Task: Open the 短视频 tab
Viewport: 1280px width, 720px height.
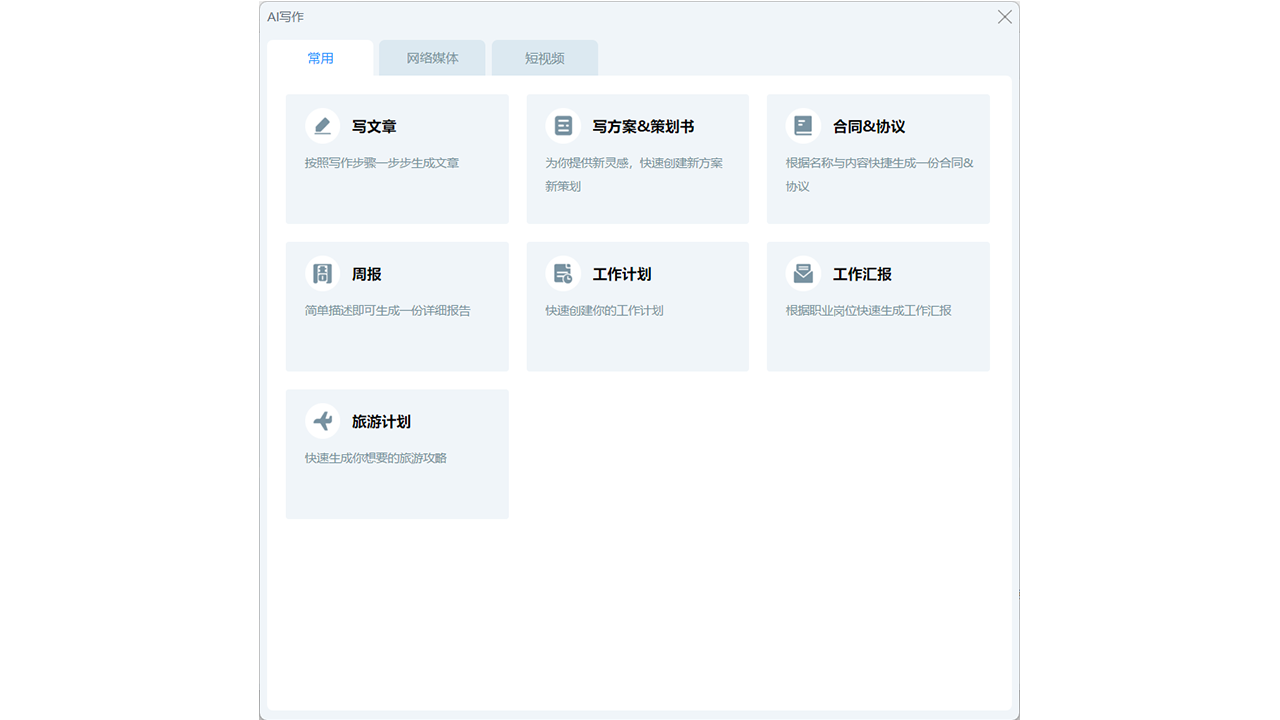Action: (x=544, y=58)
